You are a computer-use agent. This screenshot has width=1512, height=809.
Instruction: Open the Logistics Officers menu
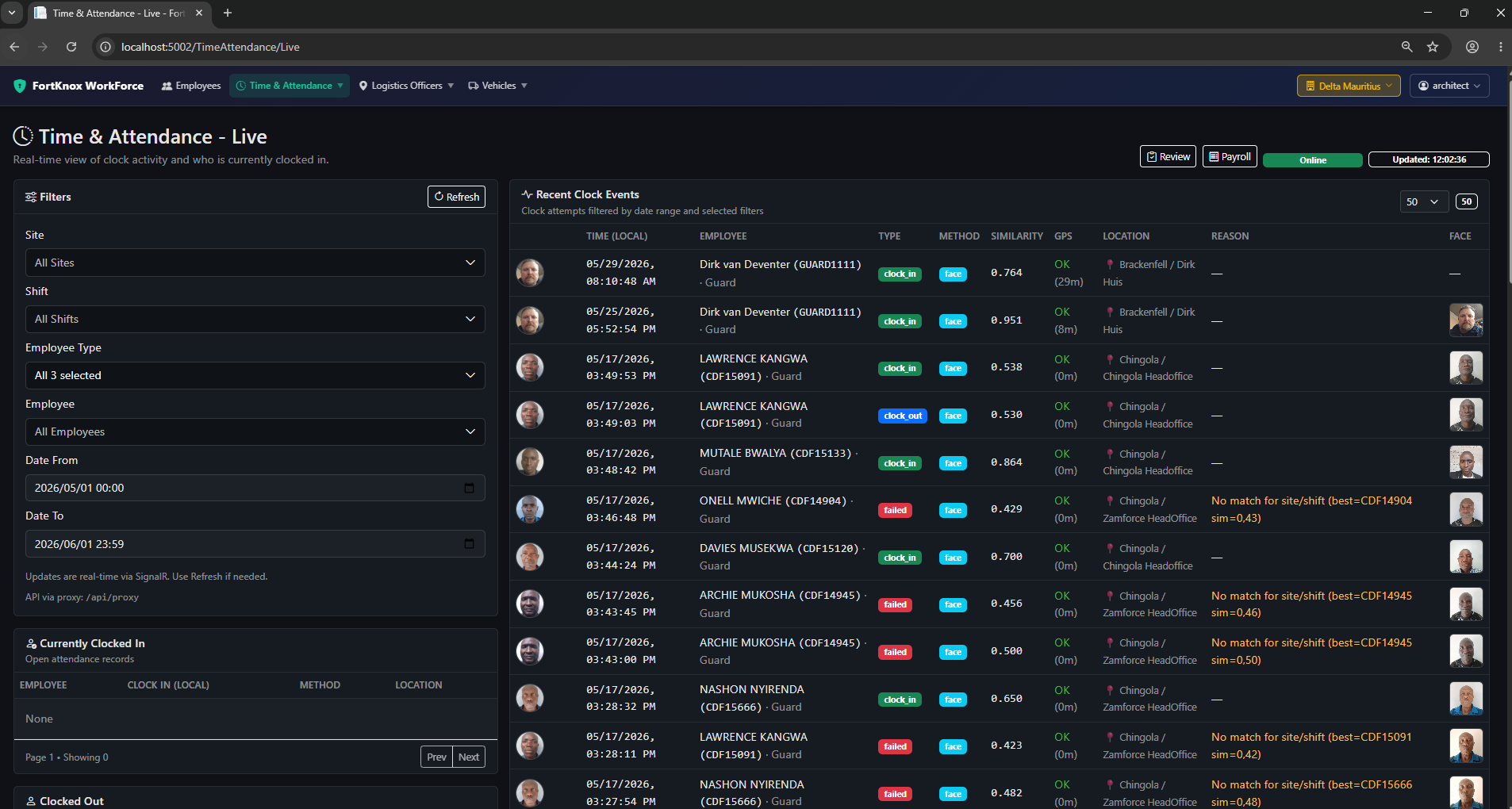coord(406,86)
